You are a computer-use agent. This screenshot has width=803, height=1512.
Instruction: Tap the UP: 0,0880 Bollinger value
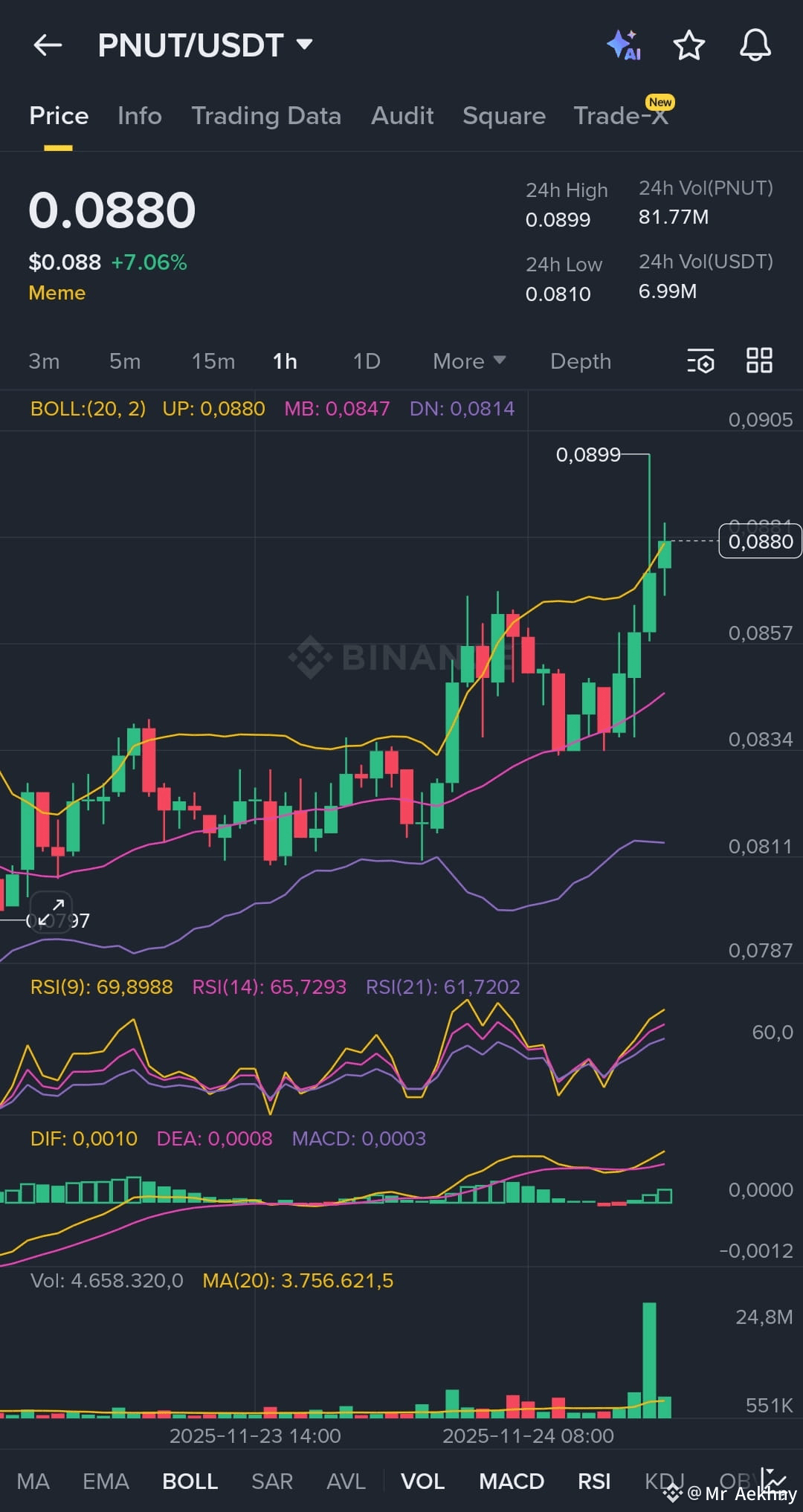coord(213,409)
